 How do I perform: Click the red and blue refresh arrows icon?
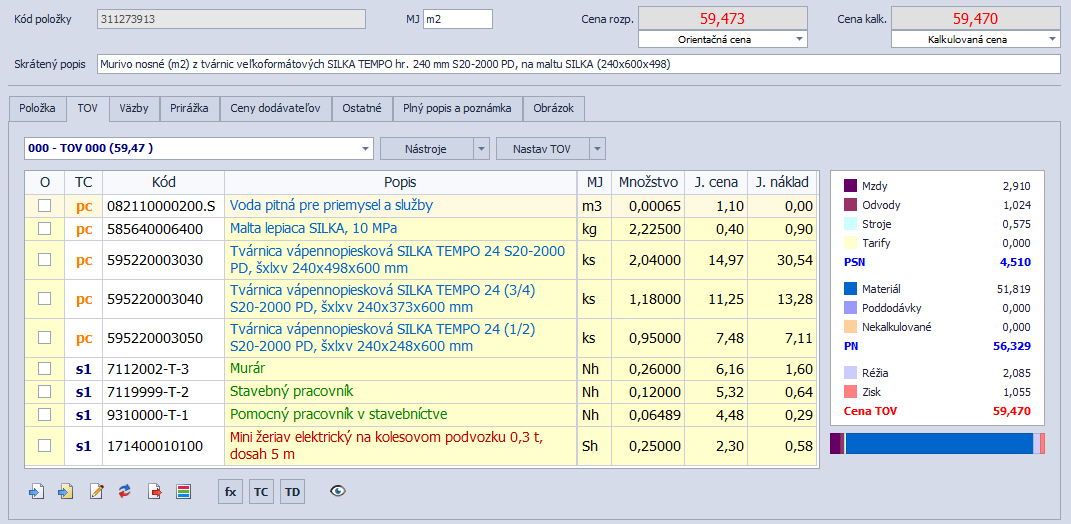click(125, 491)
